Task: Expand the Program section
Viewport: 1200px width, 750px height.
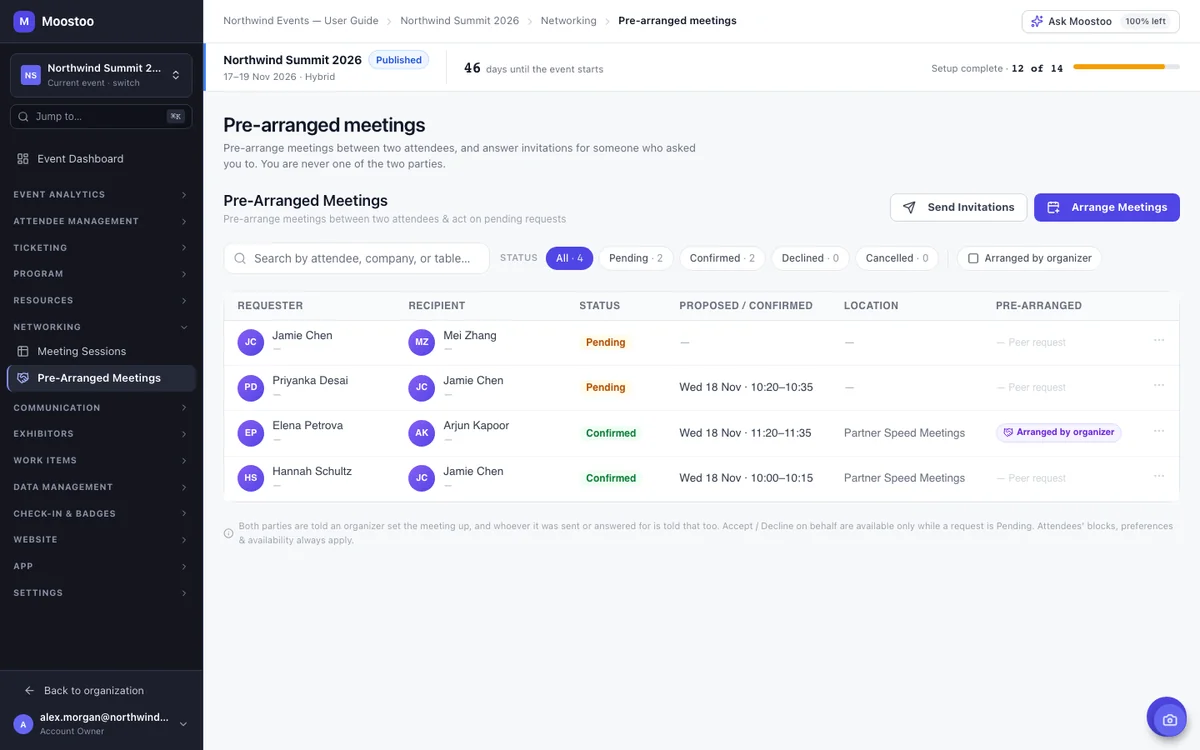Action: tap(101, 274)
